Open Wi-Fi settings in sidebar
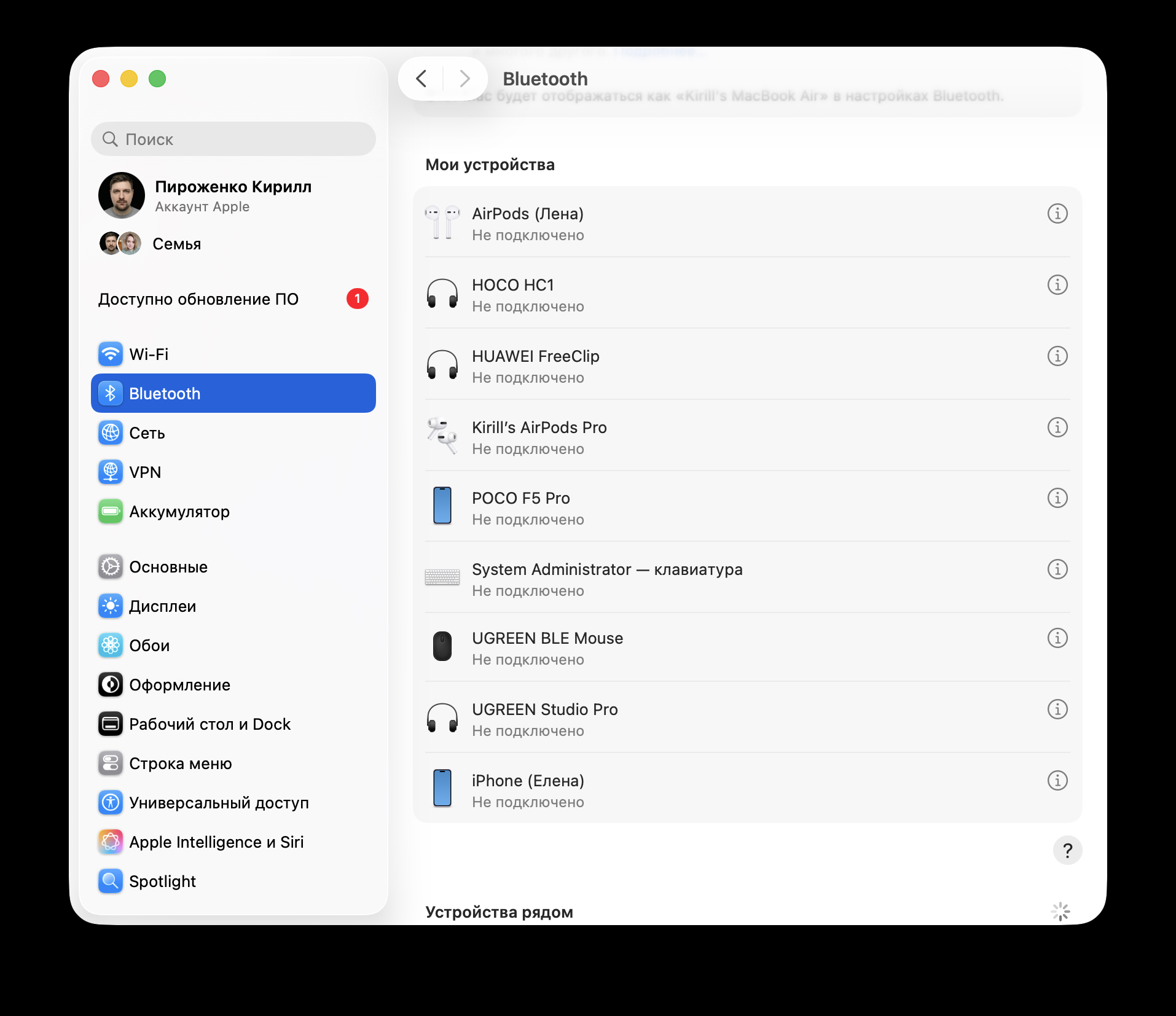The height and width of the screenshot is (1016, 1176). [x=233, y=354]
